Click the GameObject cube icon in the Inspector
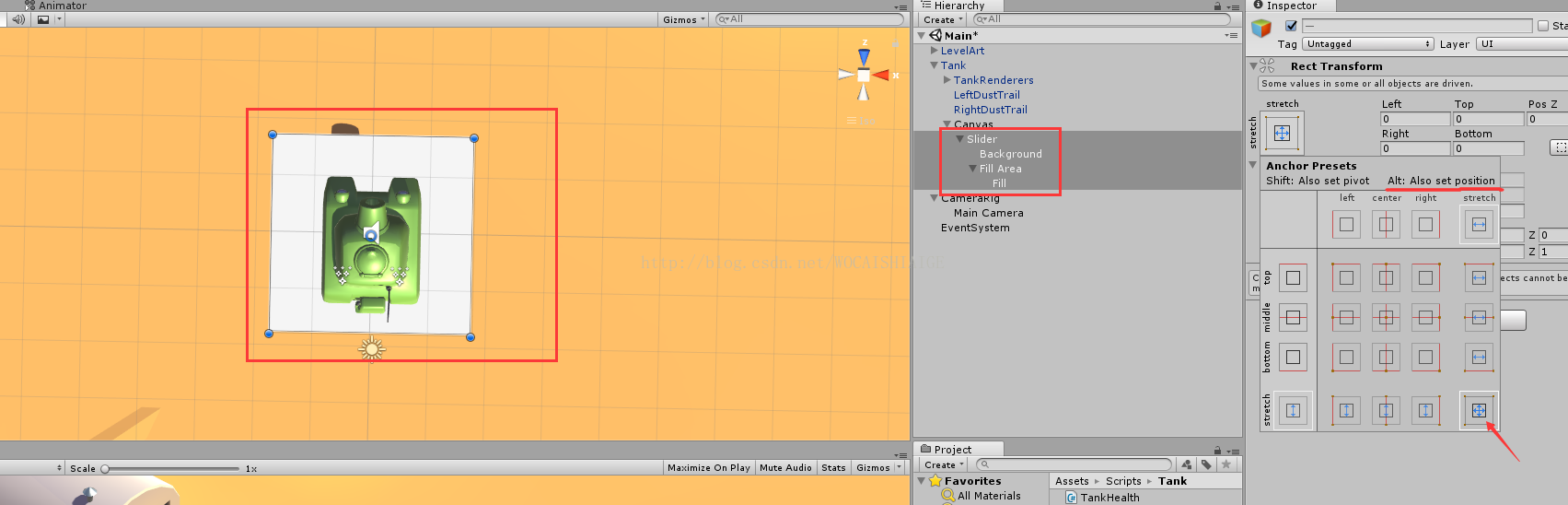Screen dimensions: 1568x505 (1261, 29)
